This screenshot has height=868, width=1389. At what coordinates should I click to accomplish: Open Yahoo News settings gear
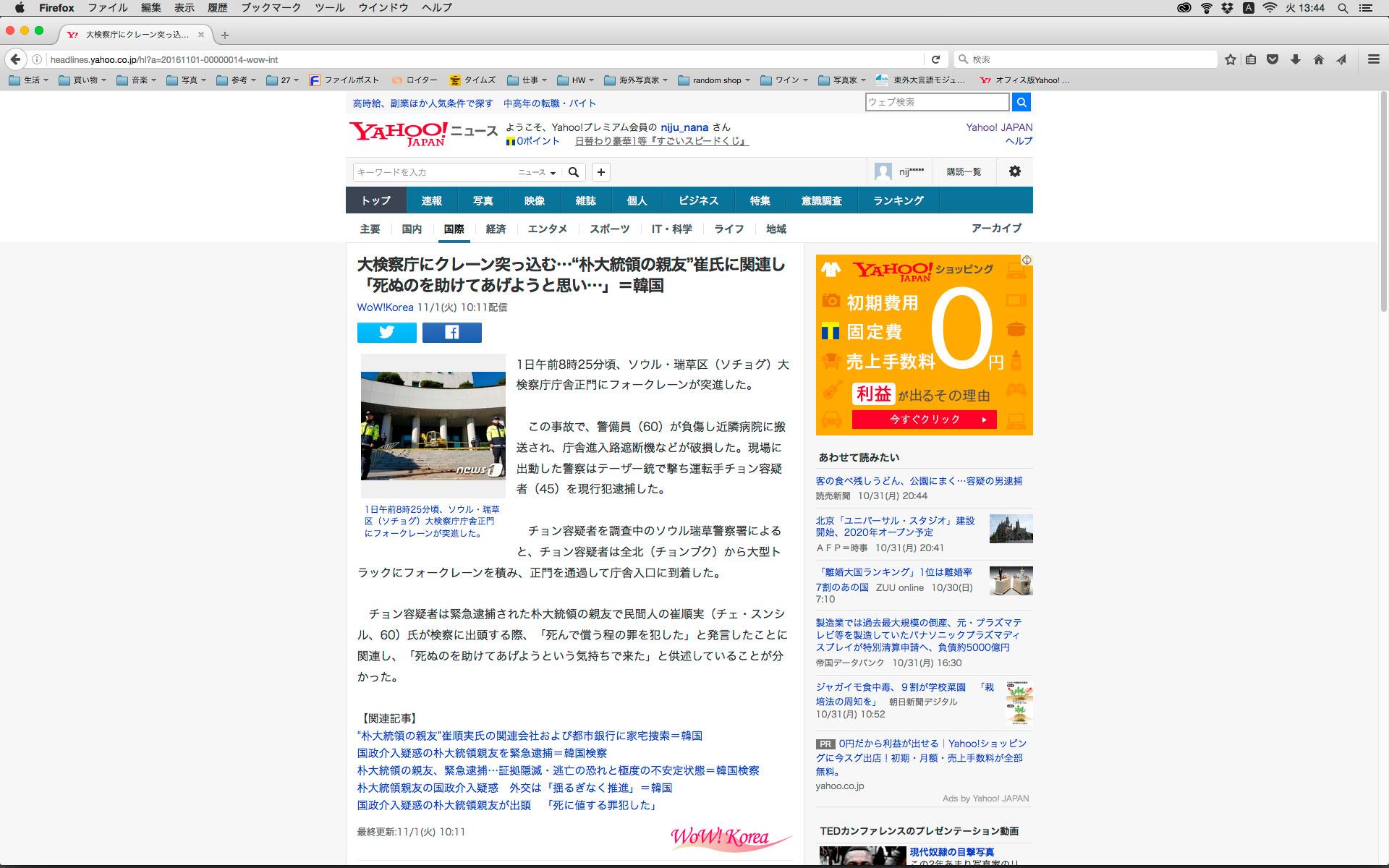[x=1014, y=171]
